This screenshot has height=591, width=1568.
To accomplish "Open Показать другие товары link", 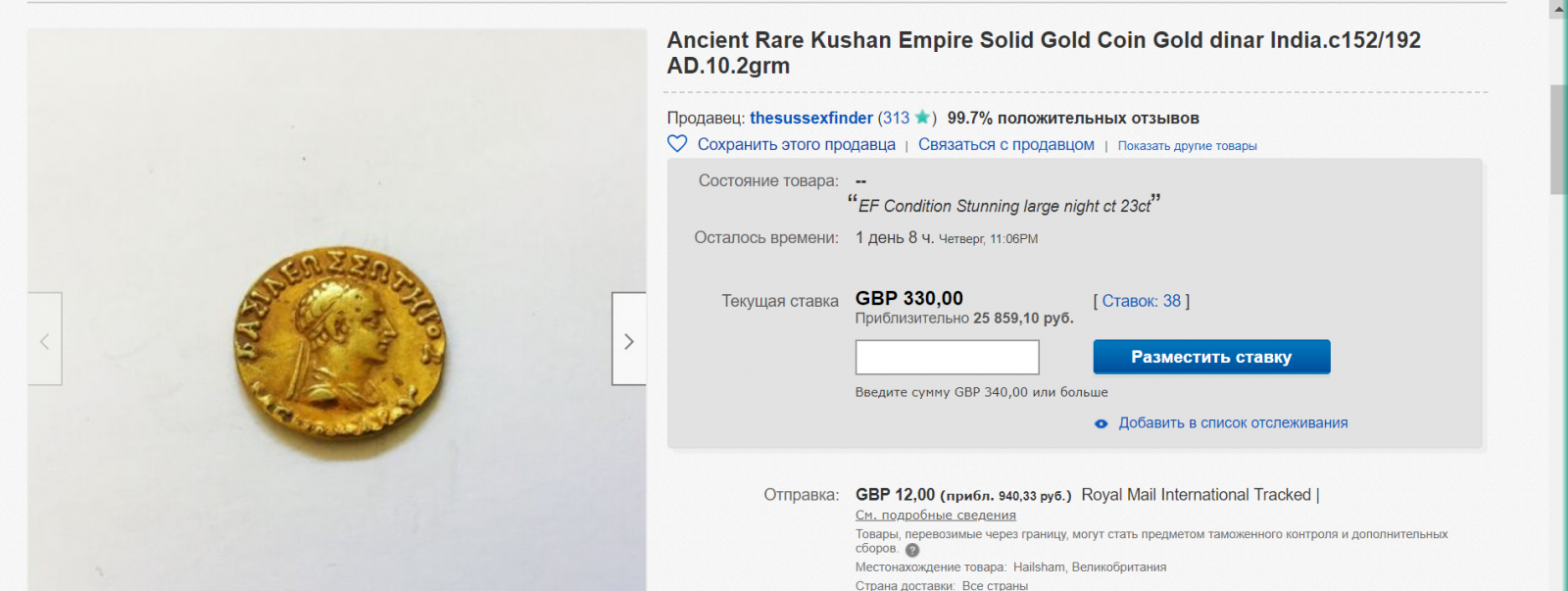I will pos(1188,146).
